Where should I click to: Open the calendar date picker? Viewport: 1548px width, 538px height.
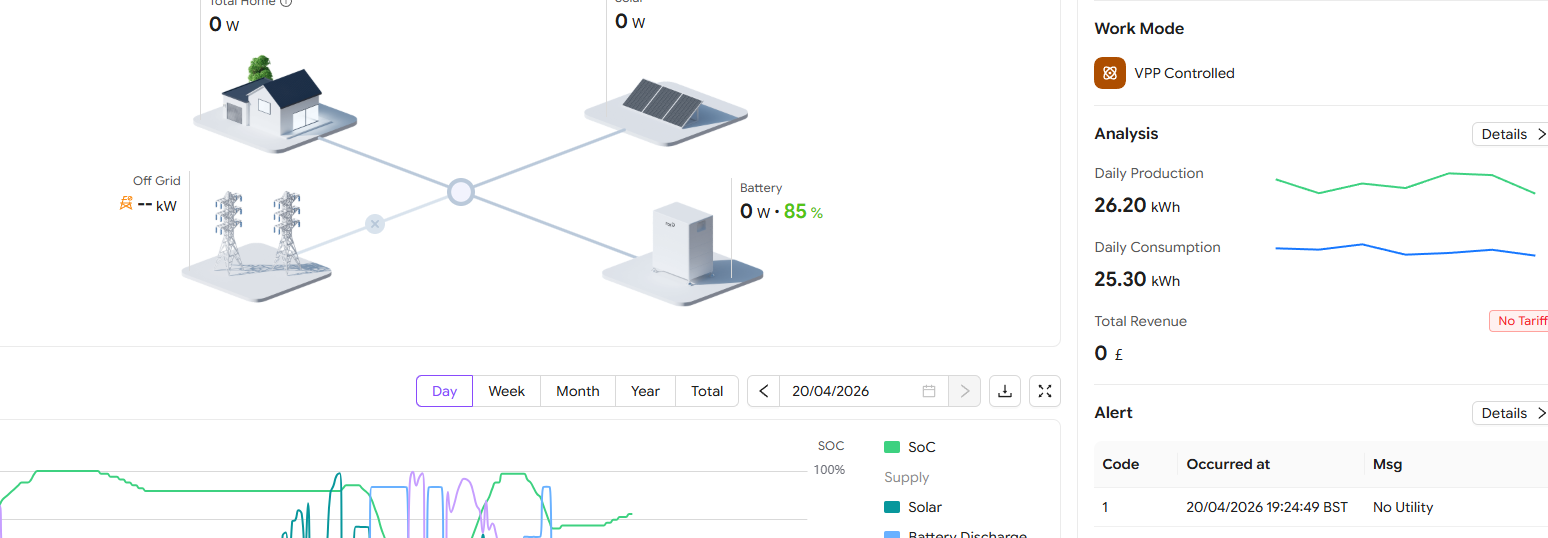point(929,391)
